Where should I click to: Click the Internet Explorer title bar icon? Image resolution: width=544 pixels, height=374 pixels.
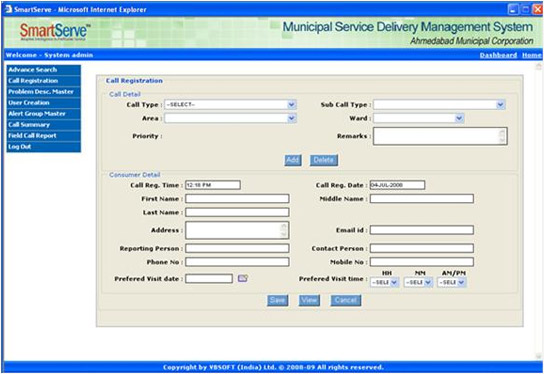(x=8, y=9)
